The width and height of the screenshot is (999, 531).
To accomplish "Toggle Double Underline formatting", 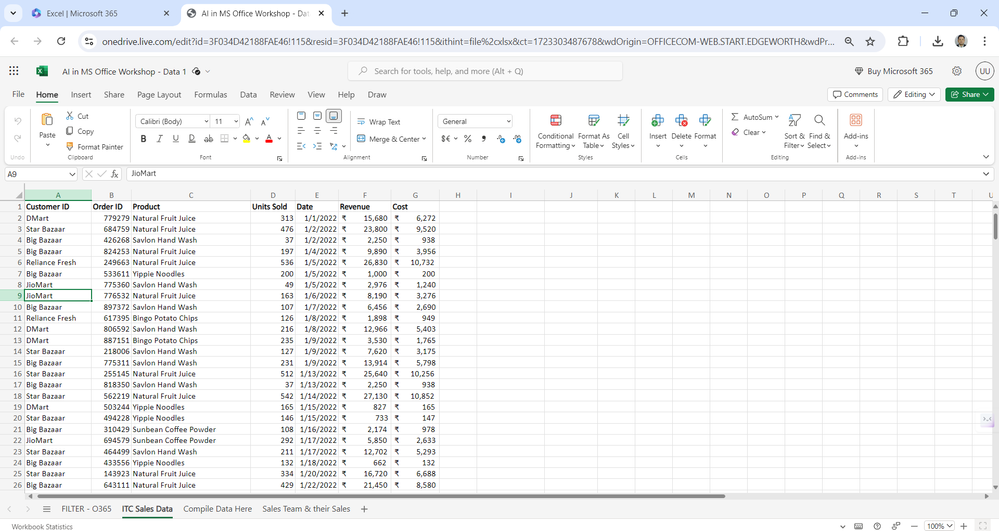I will 192,138.
